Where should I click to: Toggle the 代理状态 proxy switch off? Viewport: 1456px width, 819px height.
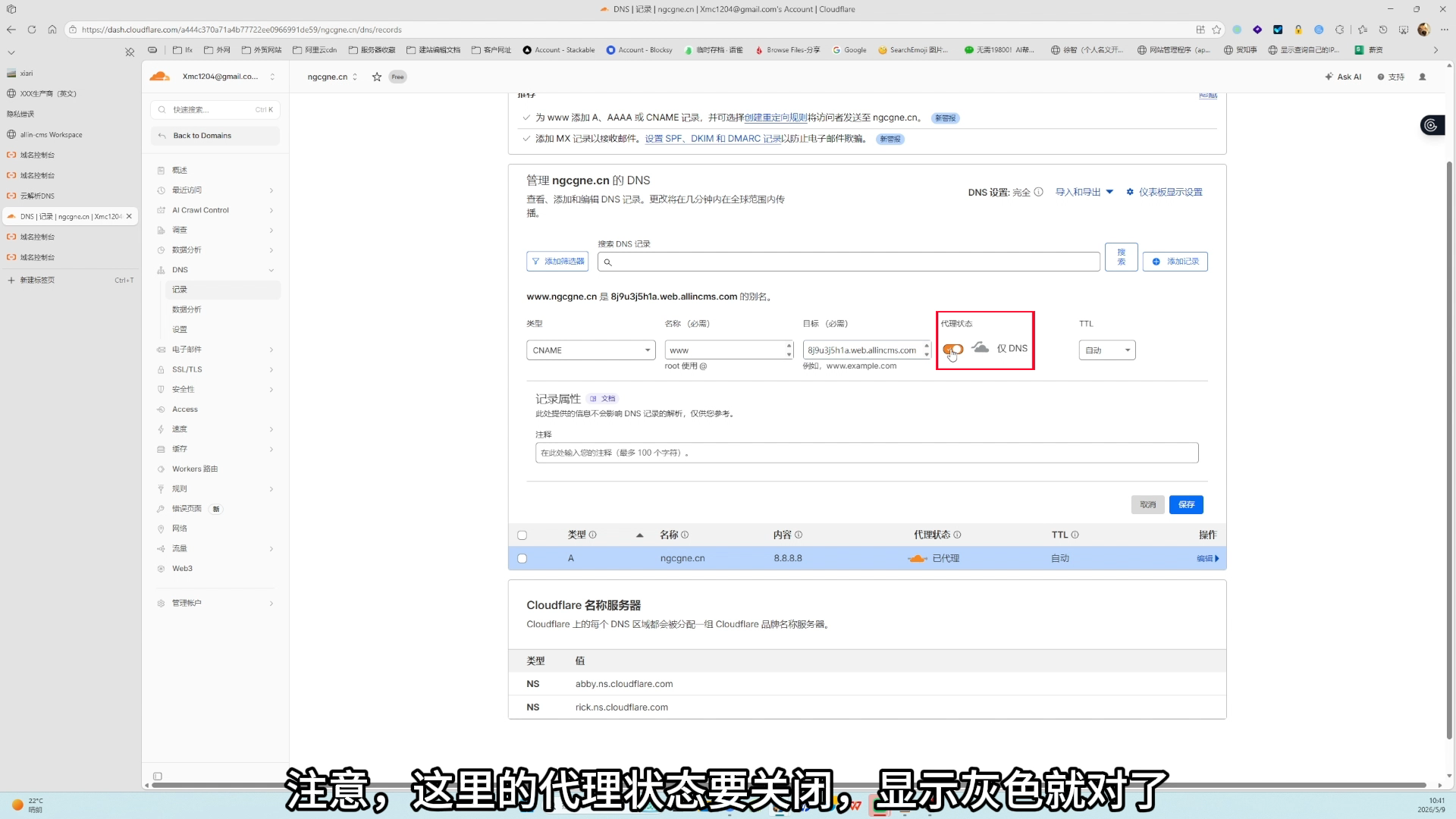coord(953,349)
